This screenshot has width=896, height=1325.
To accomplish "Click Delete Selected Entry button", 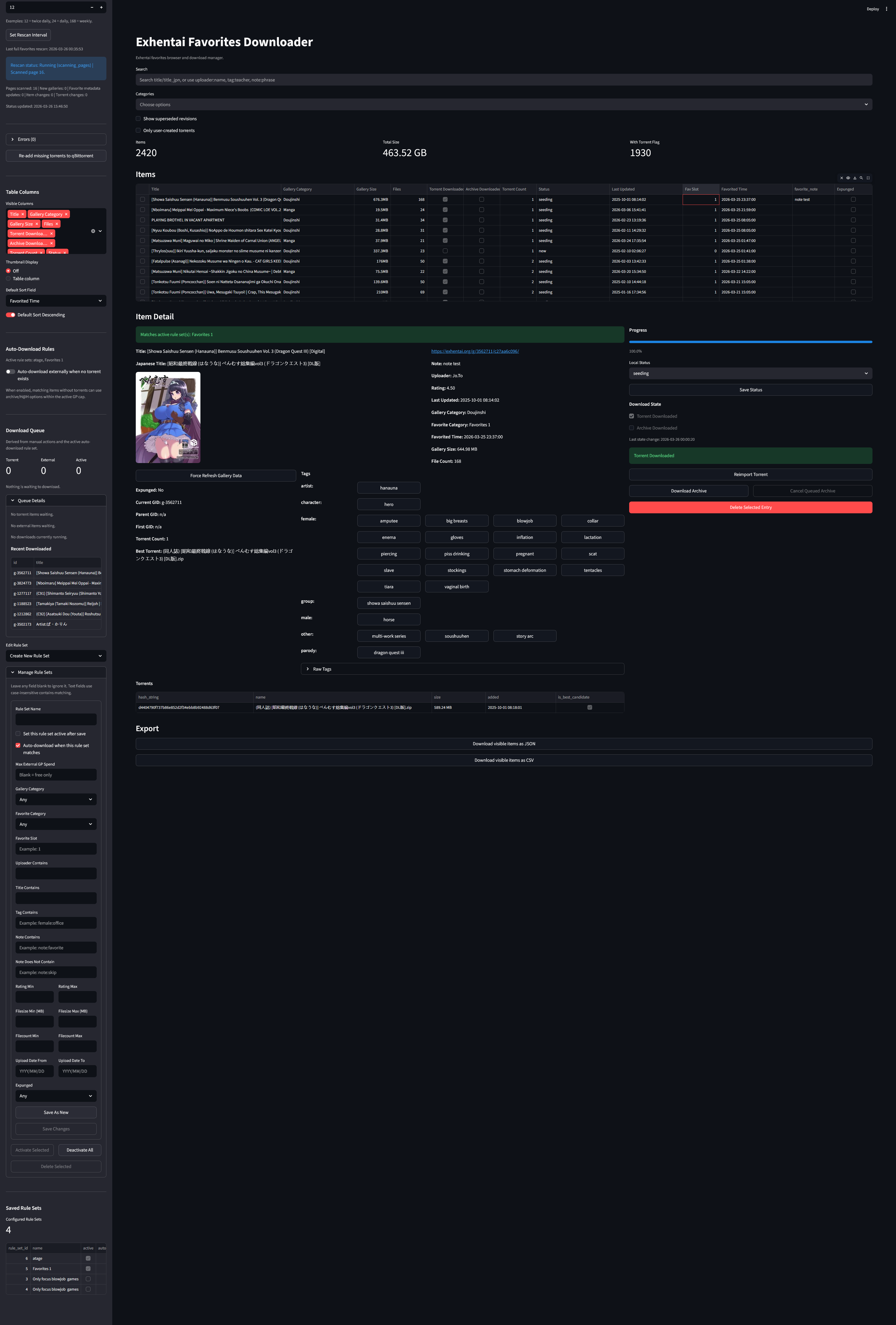I will (750, 507).
